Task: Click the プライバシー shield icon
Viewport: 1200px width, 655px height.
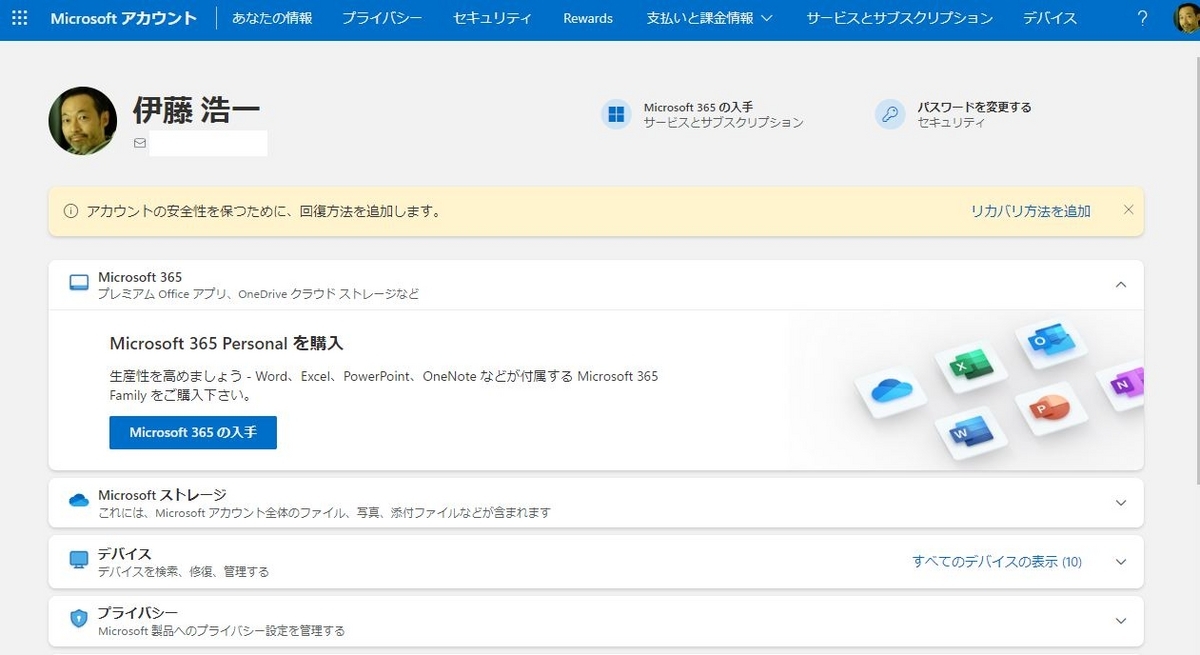Action: (79, 619)
